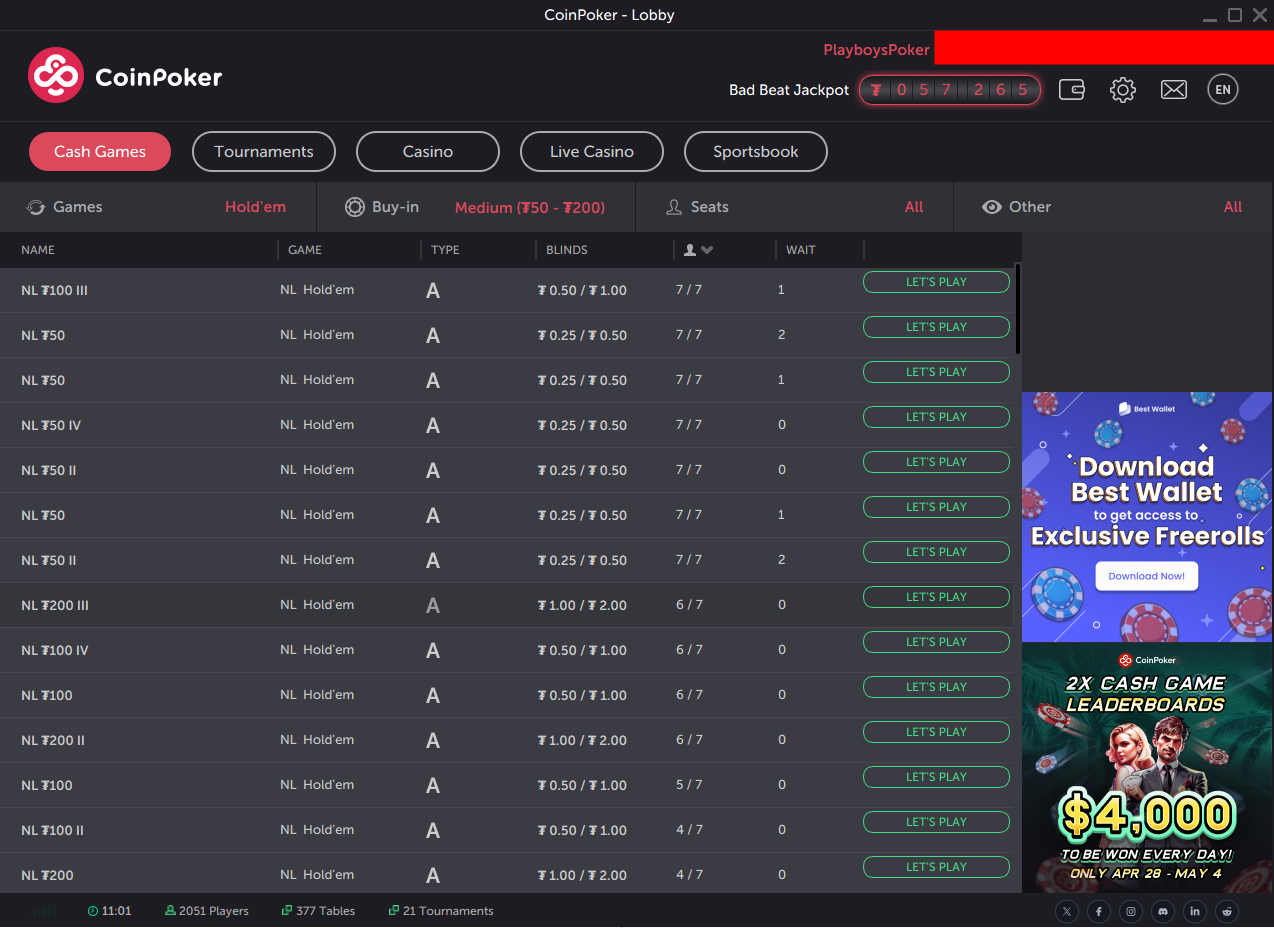Image resolution: width=1274 pixels, height=928 pixels.
Task: Select the NL ₮100 IV table name
Action: point(55,651)
